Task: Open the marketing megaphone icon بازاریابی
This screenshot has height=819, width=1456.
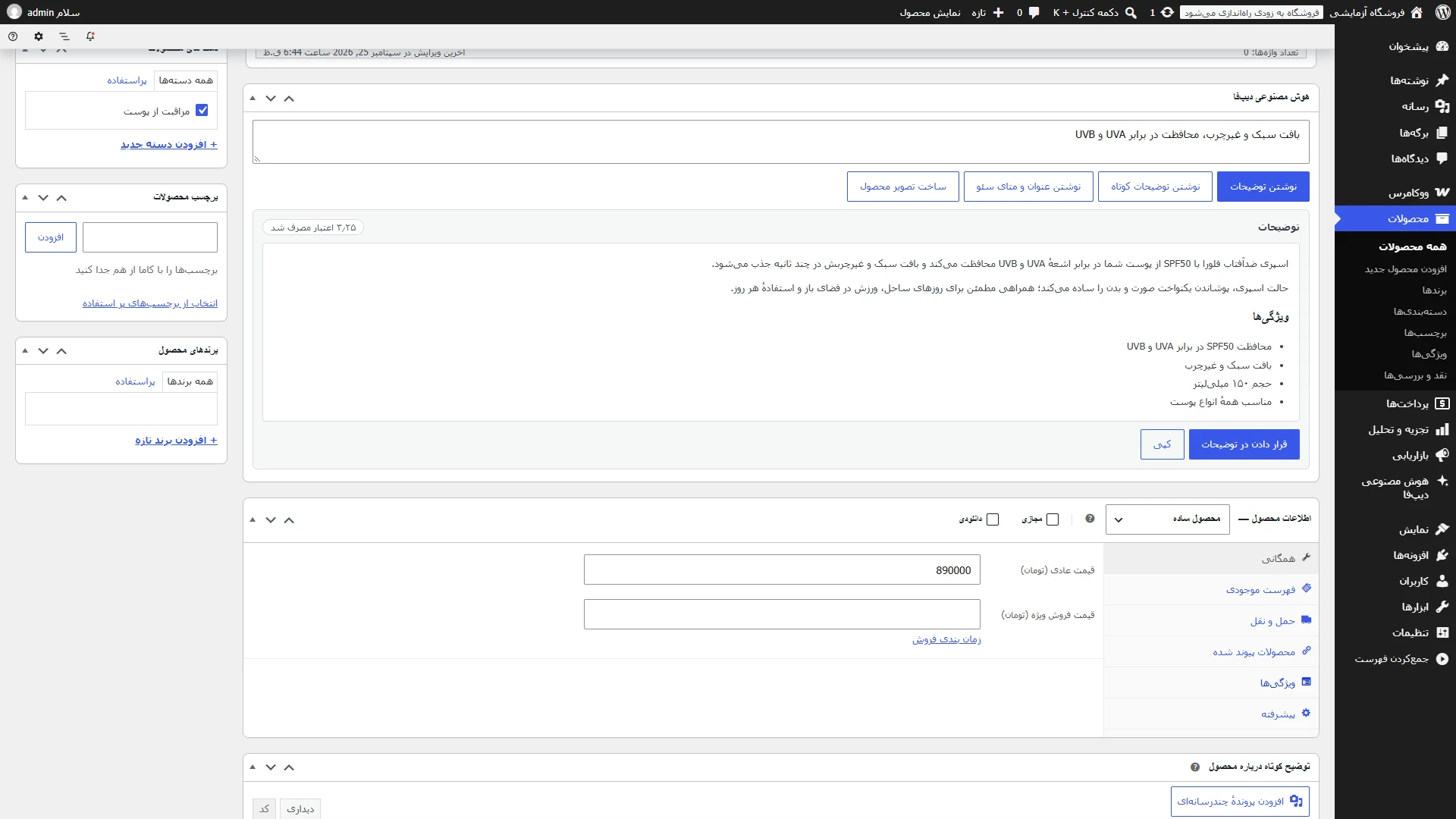Action: coord(1442,455)
